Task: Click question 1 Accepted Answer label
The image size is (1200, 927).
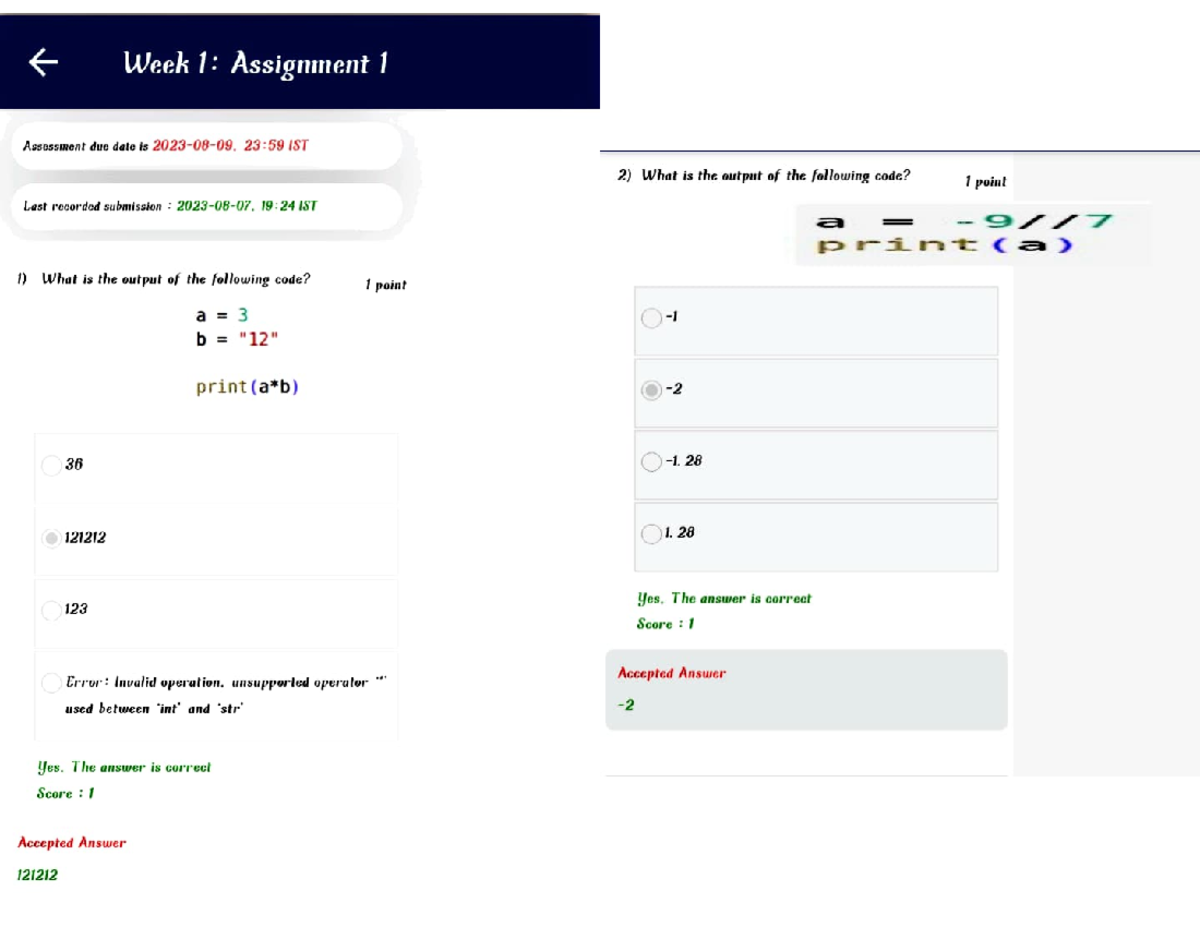Action: (72, 843)
